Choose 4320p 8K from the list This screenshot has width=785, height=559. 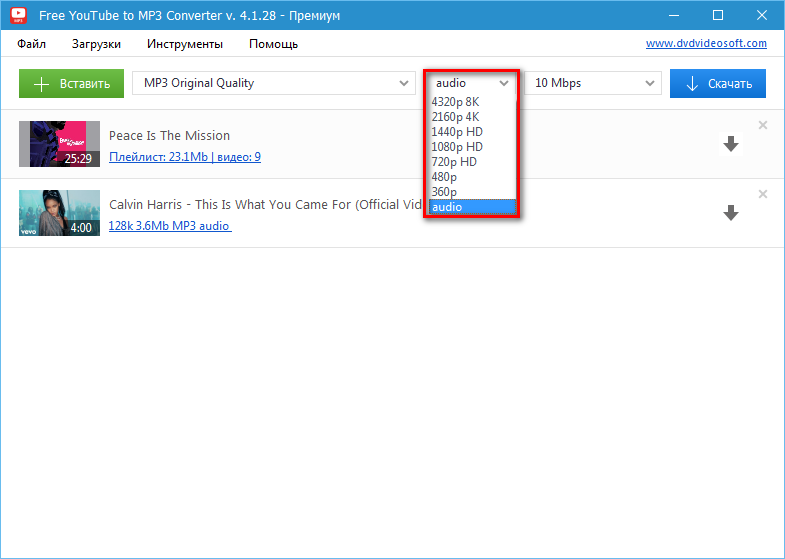[x=472, y=102]
